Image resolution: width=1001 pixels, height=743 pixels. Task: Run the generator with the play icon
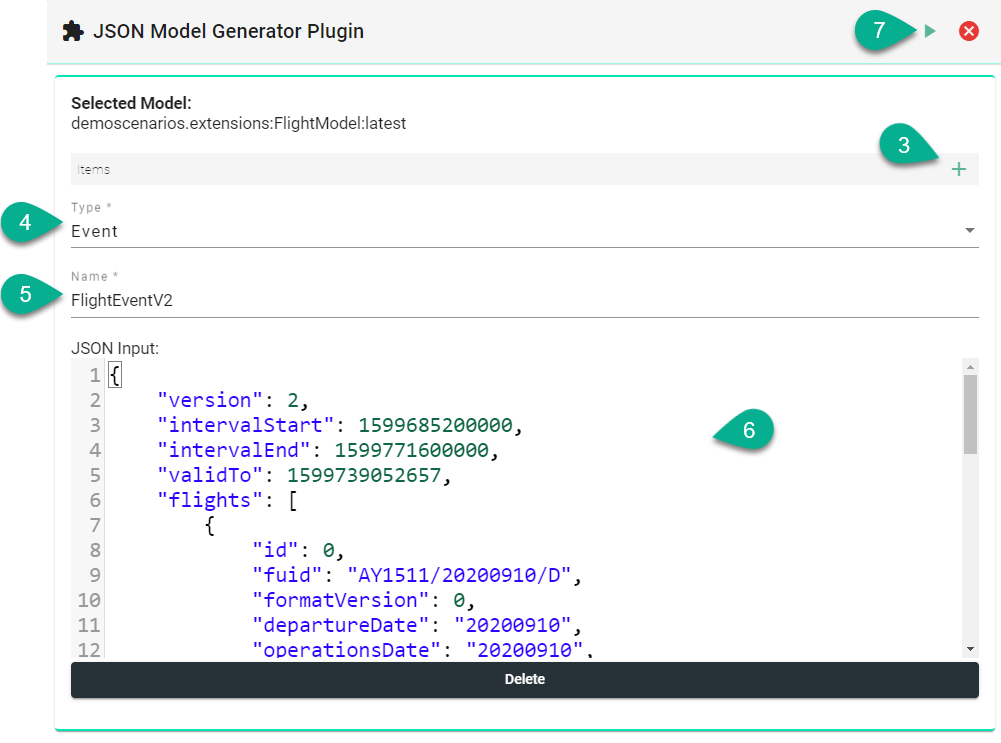pyautogui.click(x=930, y=31)
